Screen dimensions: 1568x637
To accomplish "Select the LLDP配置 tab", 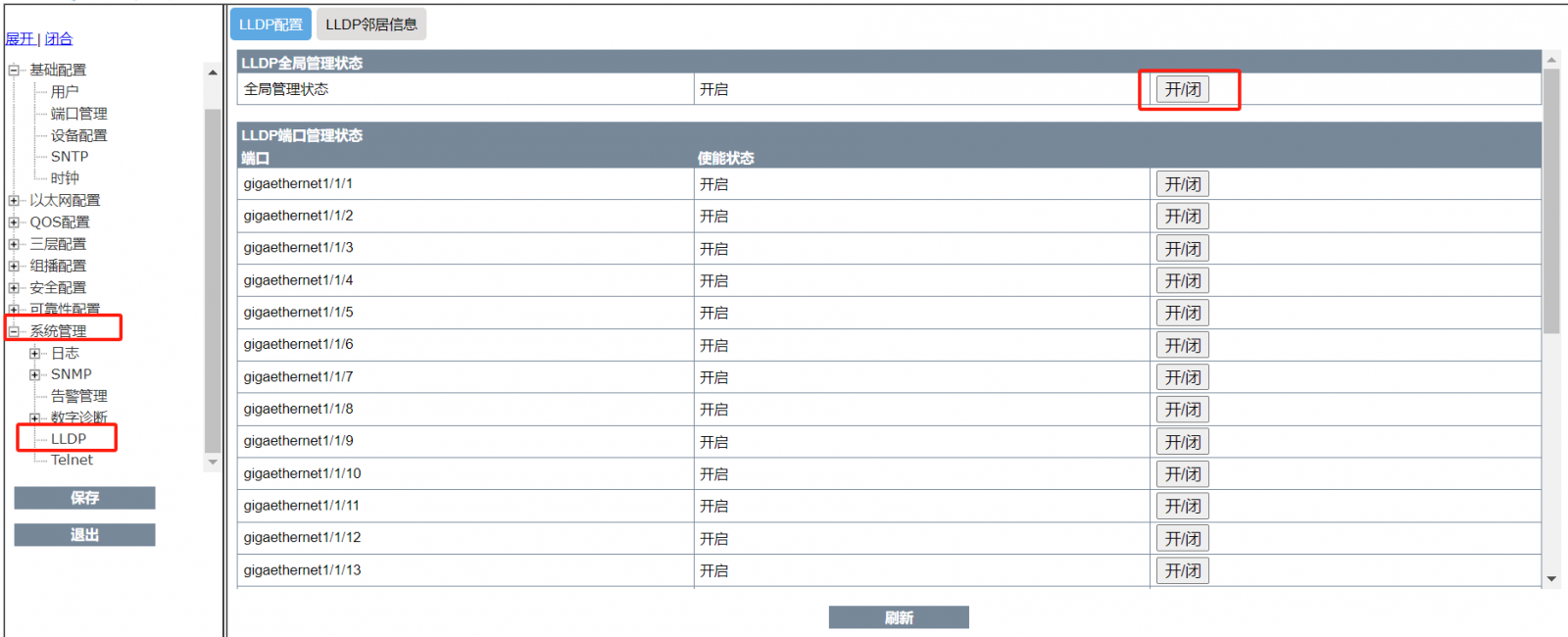I will tap(270, 24).
